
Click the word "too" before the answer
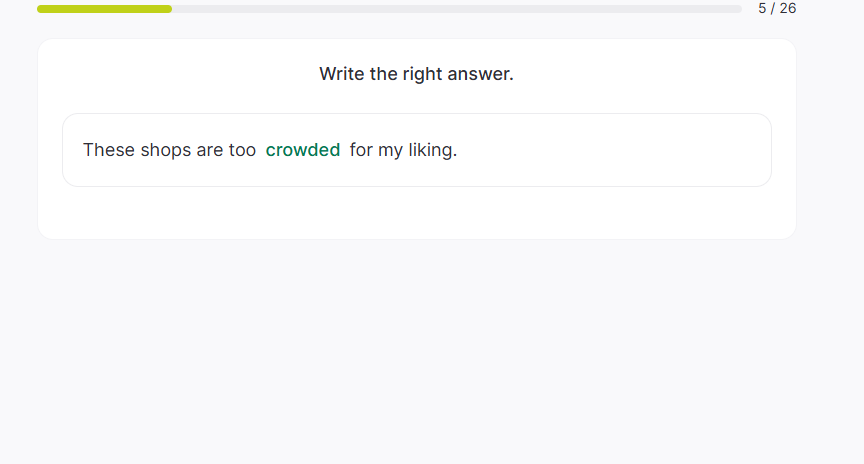(x=242, y=150)
